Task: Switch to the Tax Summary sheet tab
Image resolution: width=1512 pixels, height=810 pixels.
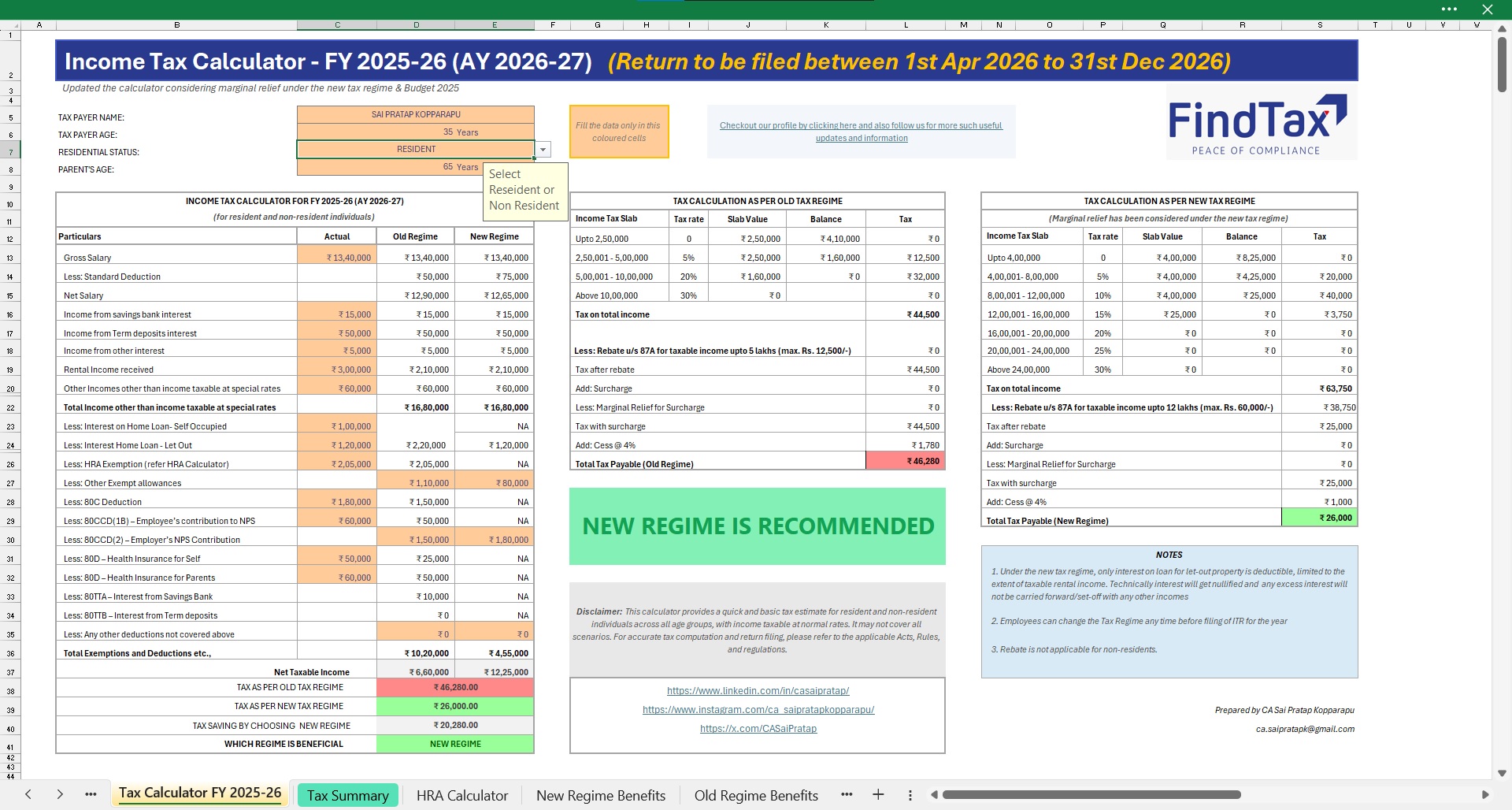Action: coord(347,795)
